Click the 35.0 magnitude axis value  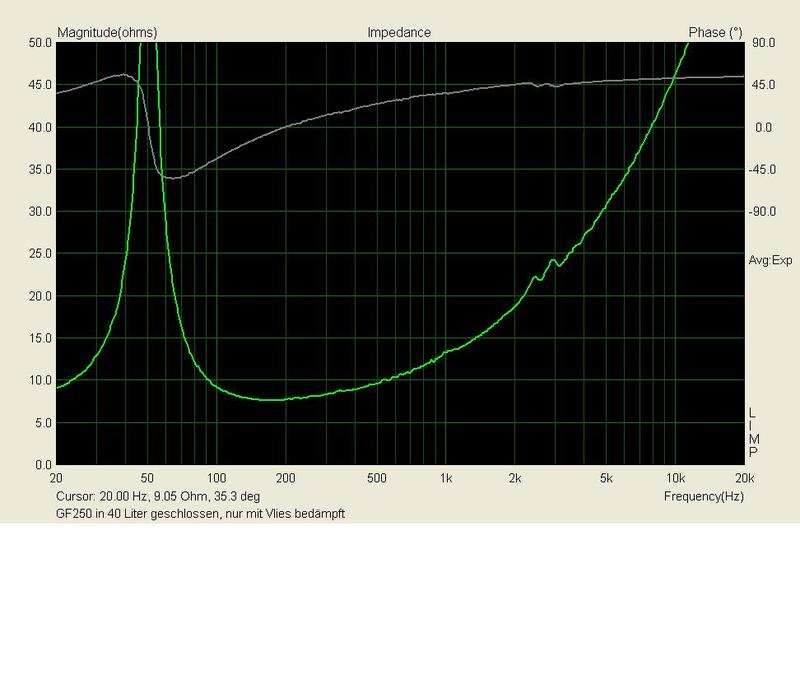click(40, 169)
